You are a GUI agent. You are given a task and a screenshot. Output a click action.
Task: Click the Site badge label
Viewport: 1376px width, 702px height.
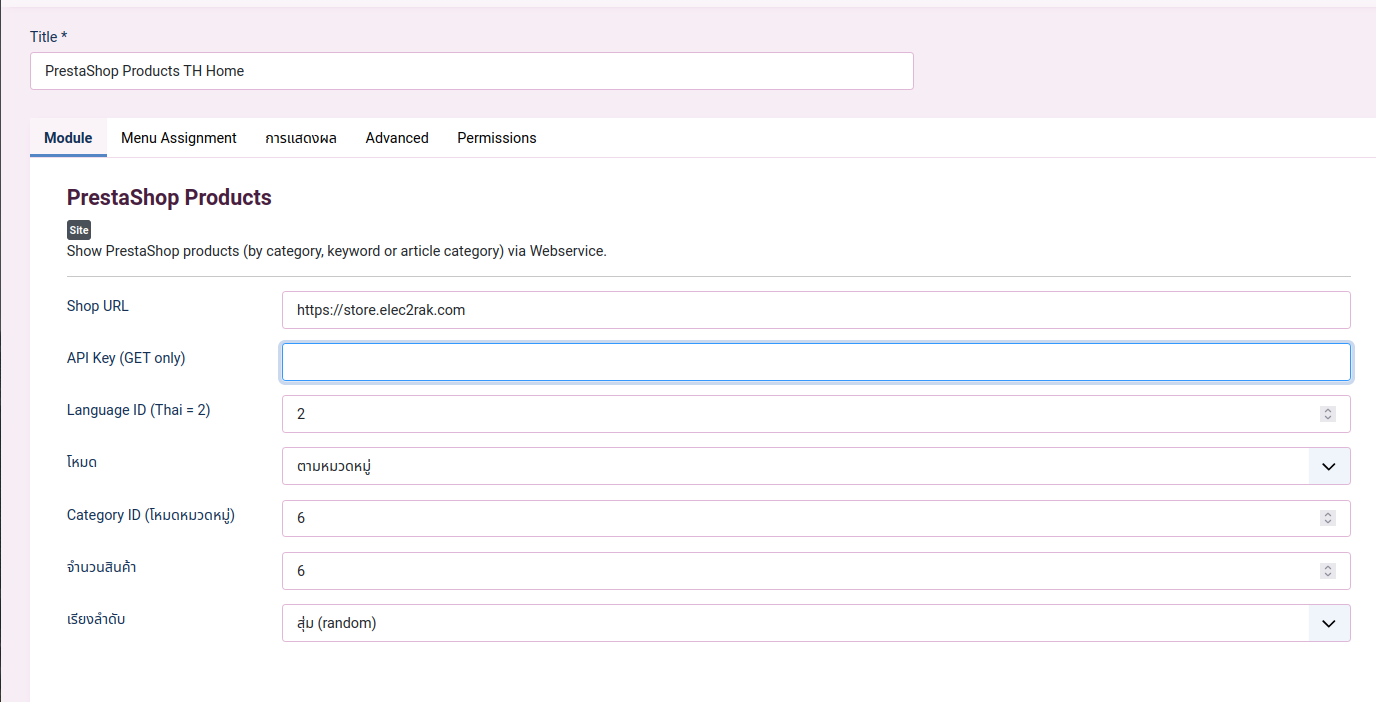[79, 230]
